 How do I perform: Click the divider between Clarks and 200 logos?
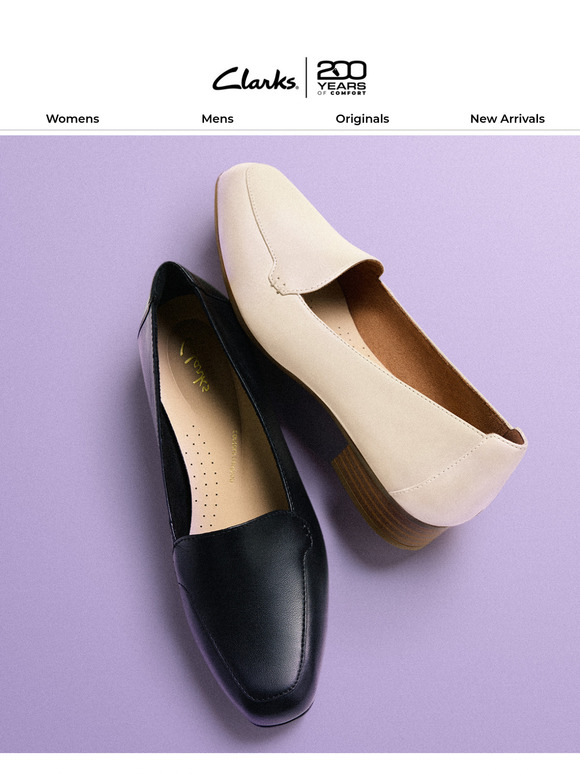(x=306, y=77)
